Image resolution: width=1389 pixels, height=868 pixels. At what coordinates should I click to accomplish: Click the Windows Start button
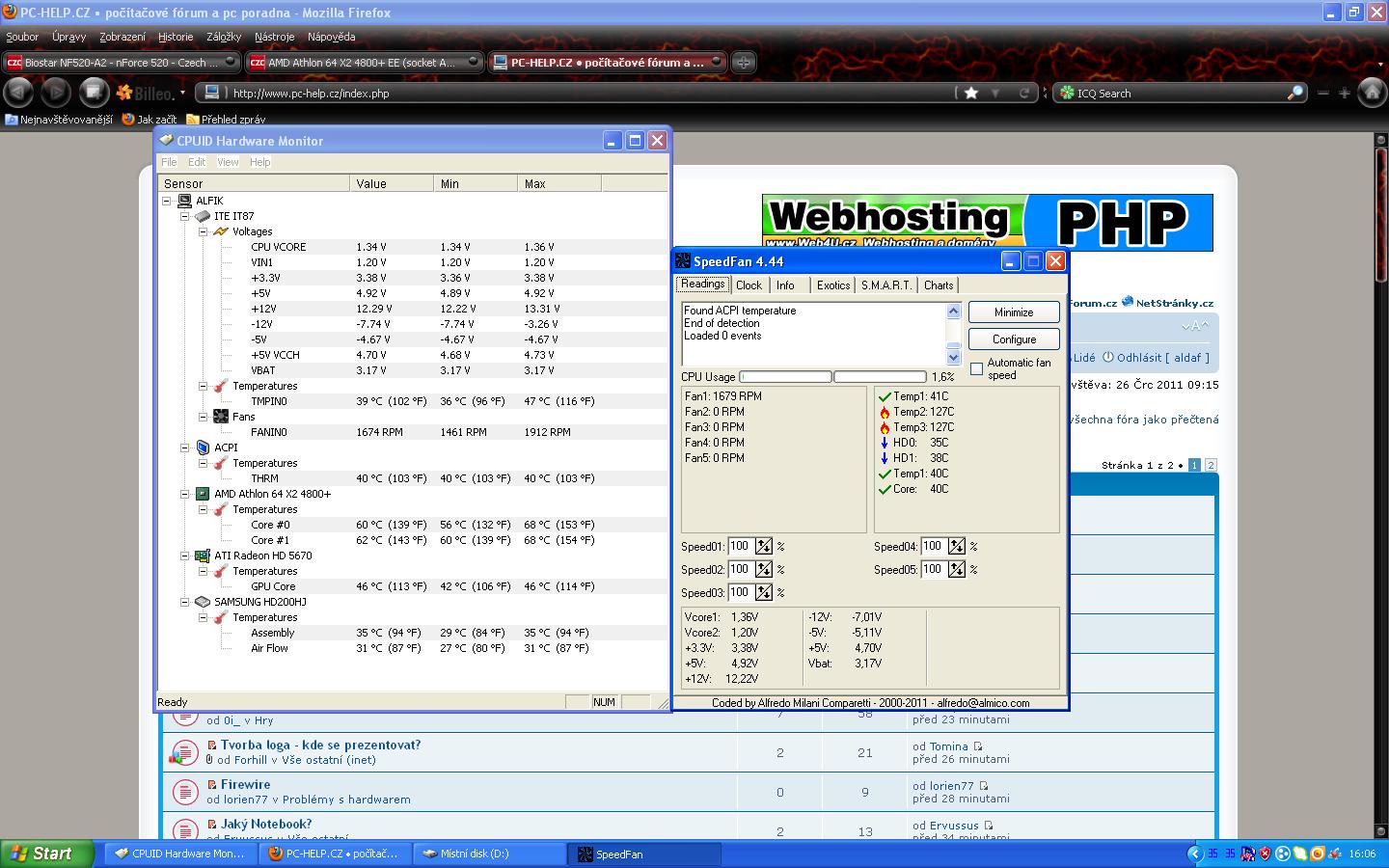[x=46, y=854]
